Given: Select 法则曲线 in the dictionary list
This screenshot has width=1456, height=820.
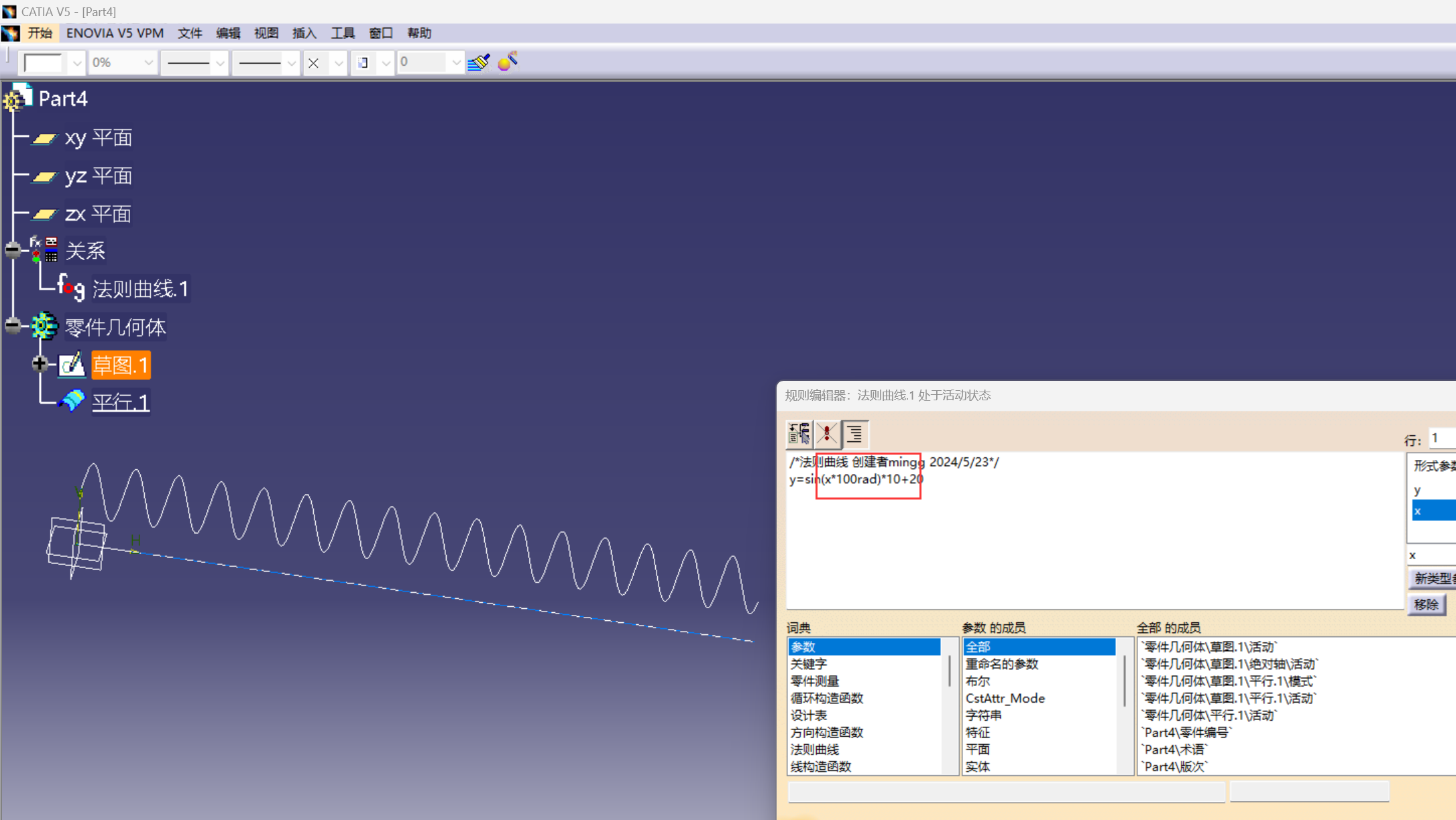Looking at the screenshot, I should (814, 749).
